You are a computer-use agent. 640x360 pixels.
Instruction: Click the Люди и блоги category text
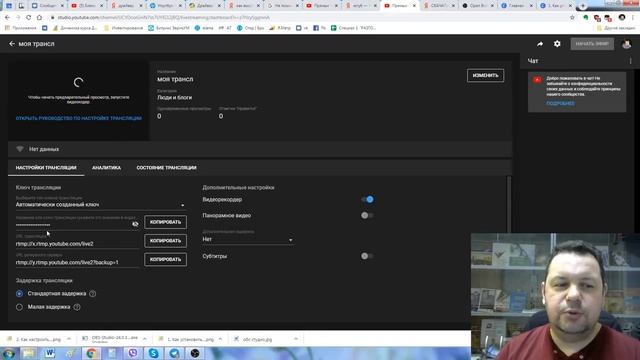pos(175,98)
